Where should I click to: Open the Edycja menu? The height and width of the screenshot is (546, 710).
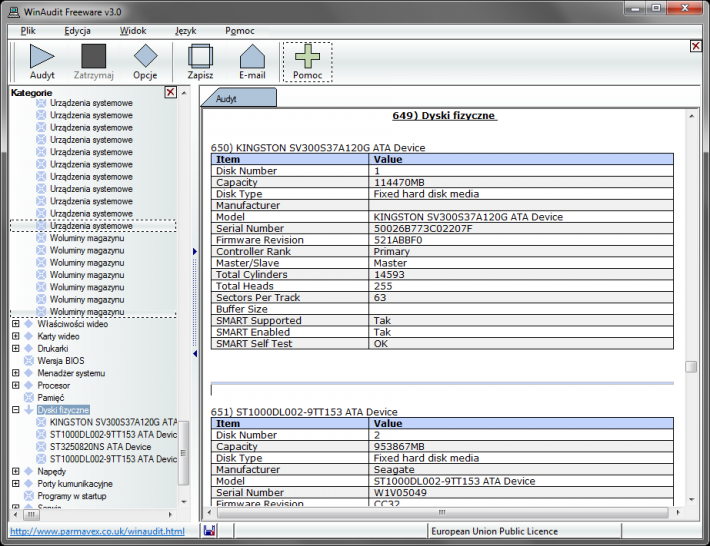[x=77, y=31]
